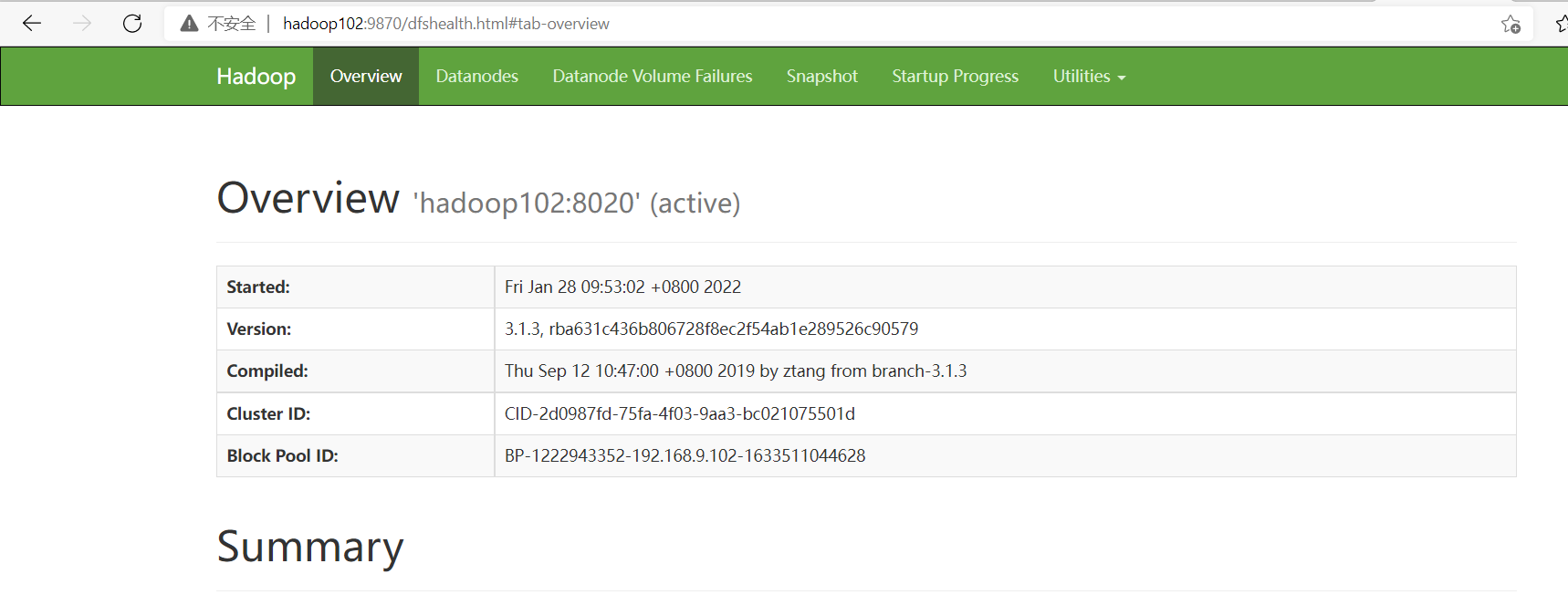Viewport: 1568px width, 595px height.
Task: Click the browser back arrow
Action: pyautogui.click(x=32, y=24)
